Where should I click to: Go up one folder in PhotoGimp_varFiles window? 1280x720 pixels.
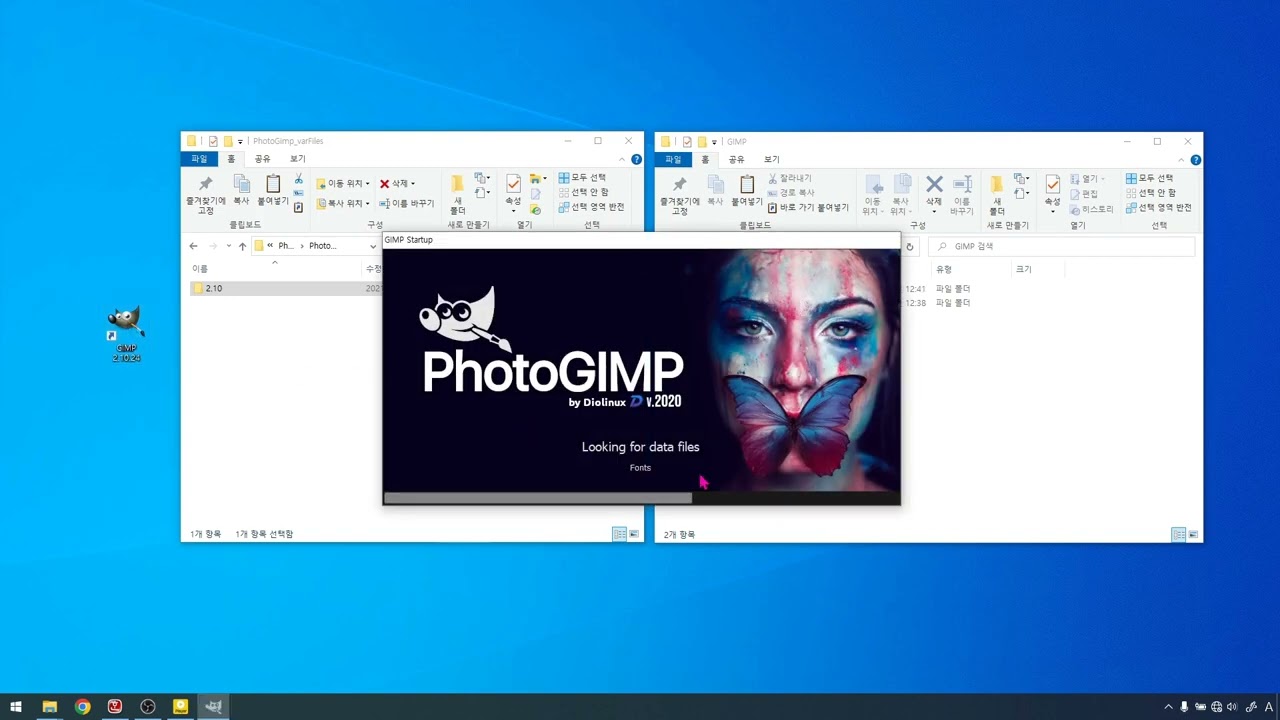tap(242, 246)
